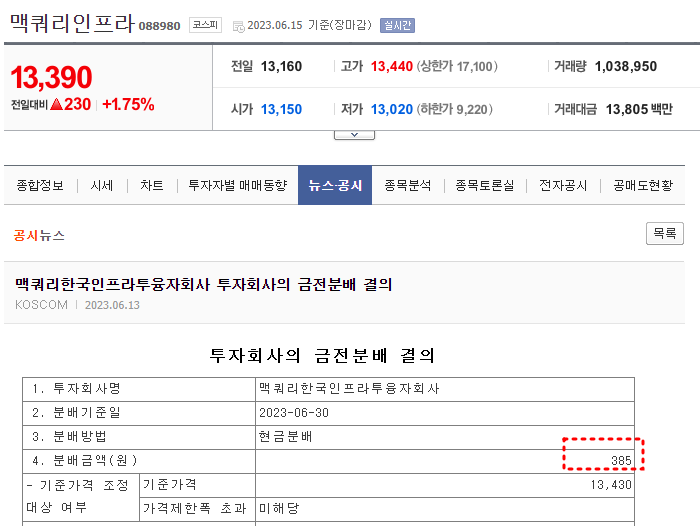The image size is (700, 526).
Task: Click the lower limit text 하한가 9,220
Action: [454, 109]
